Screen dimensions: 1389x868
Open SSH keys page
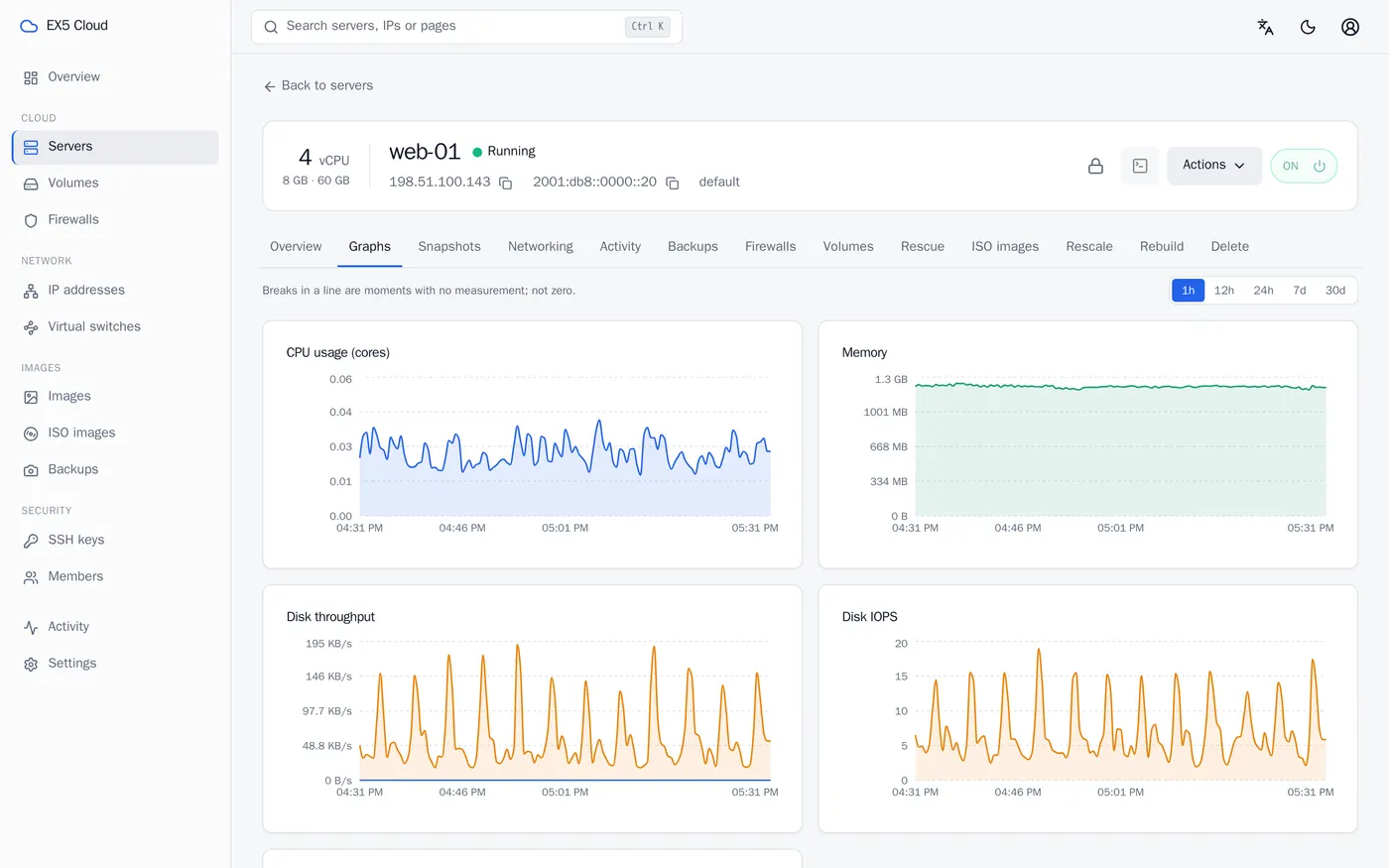(115, 541)
